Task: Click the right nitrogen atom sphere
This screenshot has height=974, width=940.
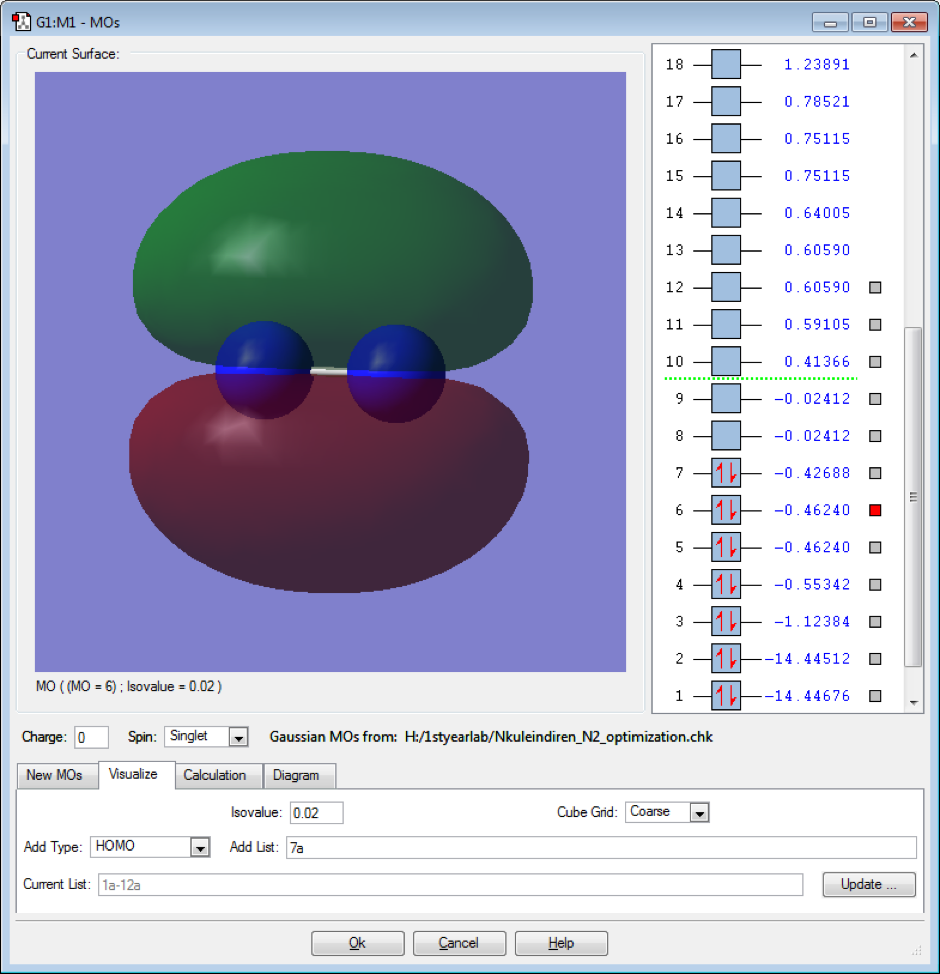Action: pyautogui.click(x=396, y=373)
